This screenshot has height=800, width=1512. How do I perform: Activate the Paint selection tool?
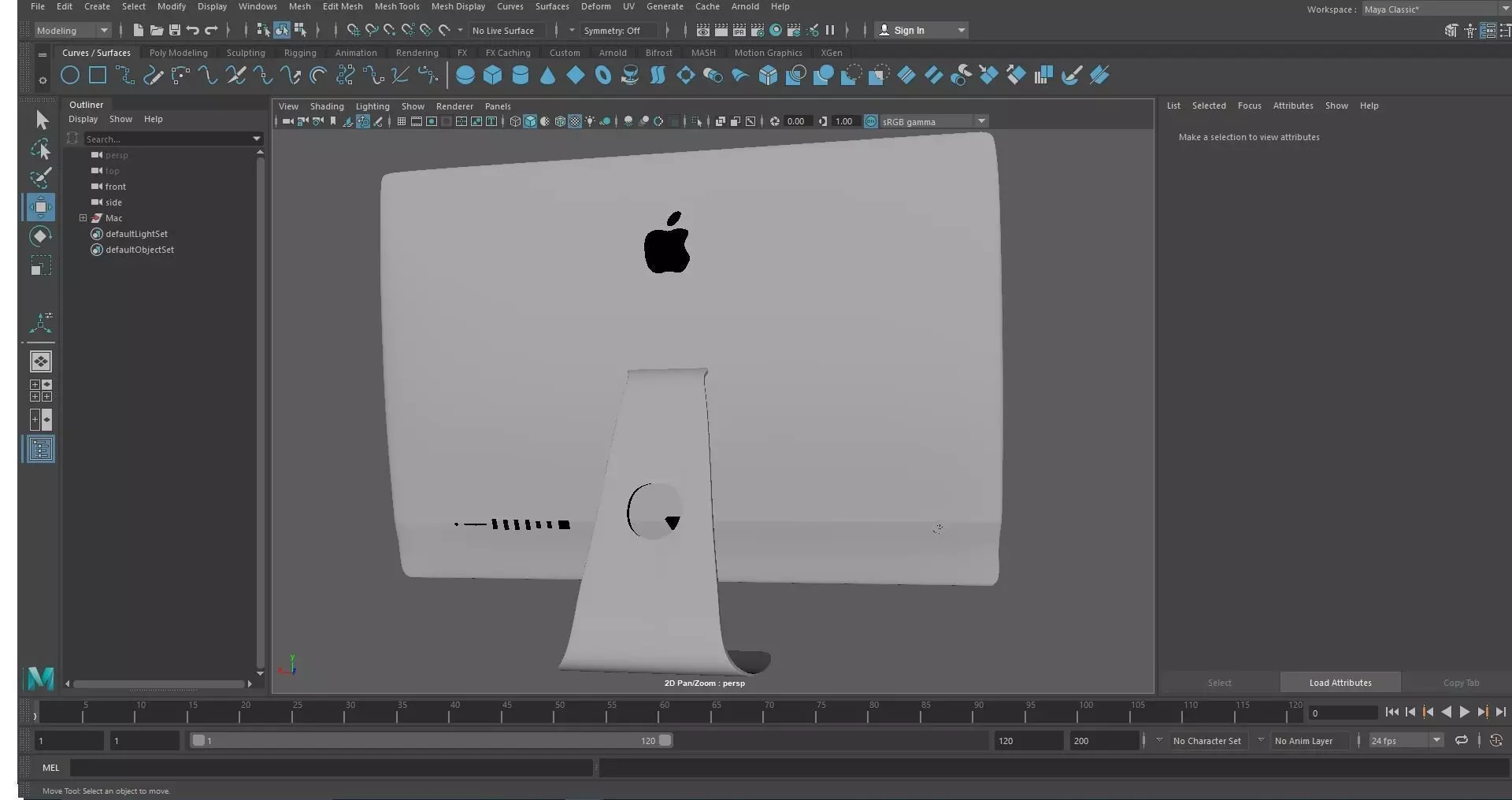pos(41,178)
